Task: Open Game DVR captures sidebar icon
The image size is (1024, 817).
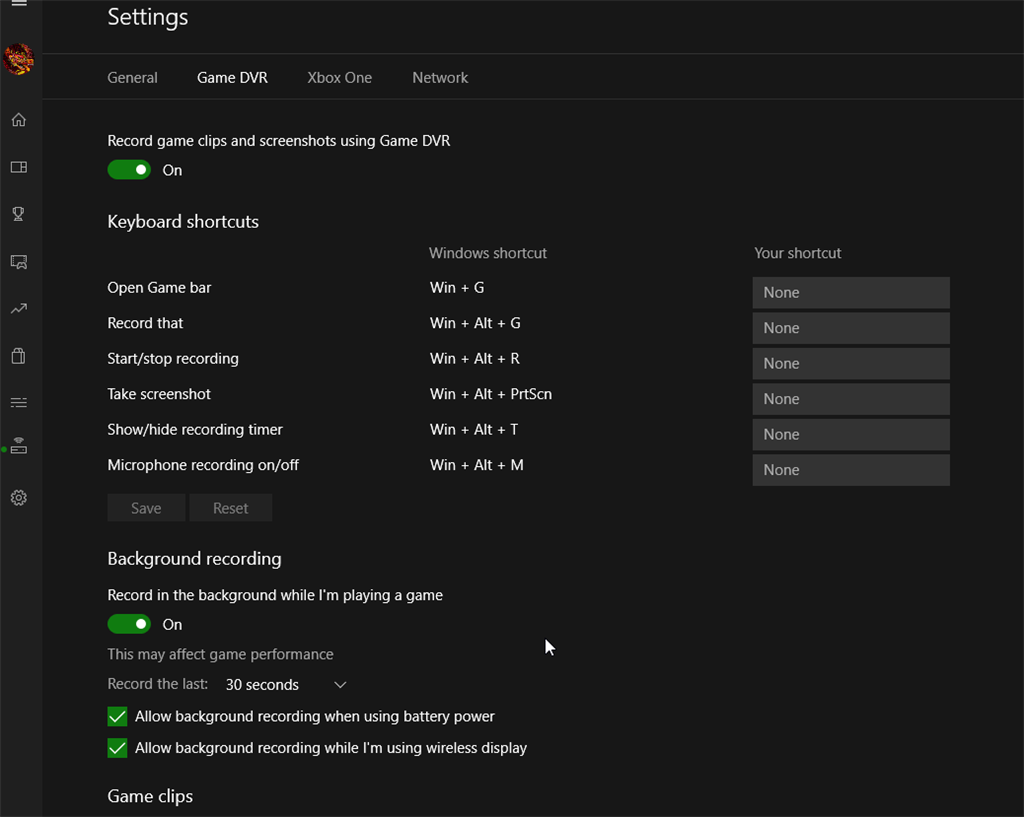Action: coord(19,262)
